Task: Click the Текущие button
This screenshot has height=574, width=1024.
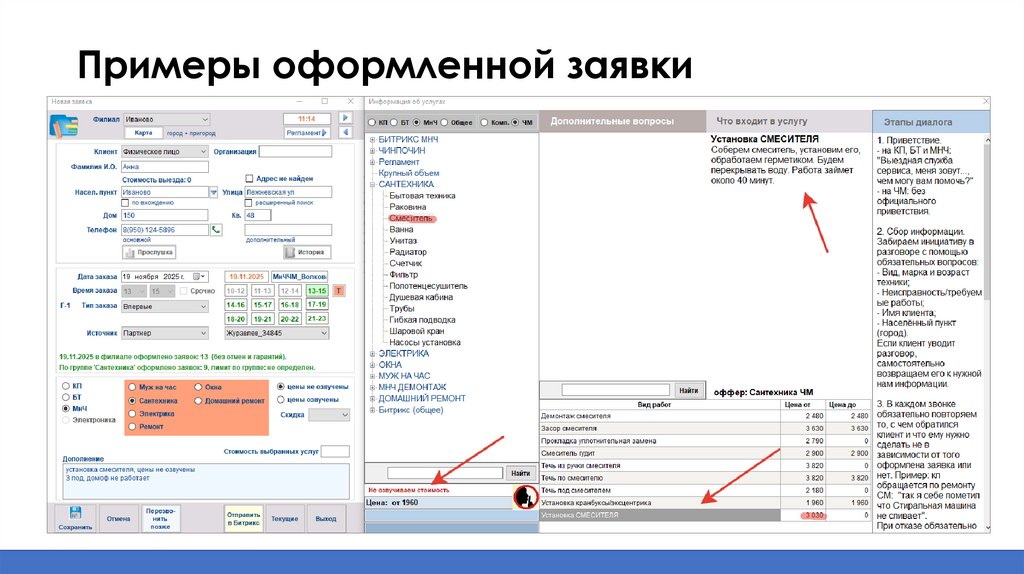Action: (x=285, y=518)
